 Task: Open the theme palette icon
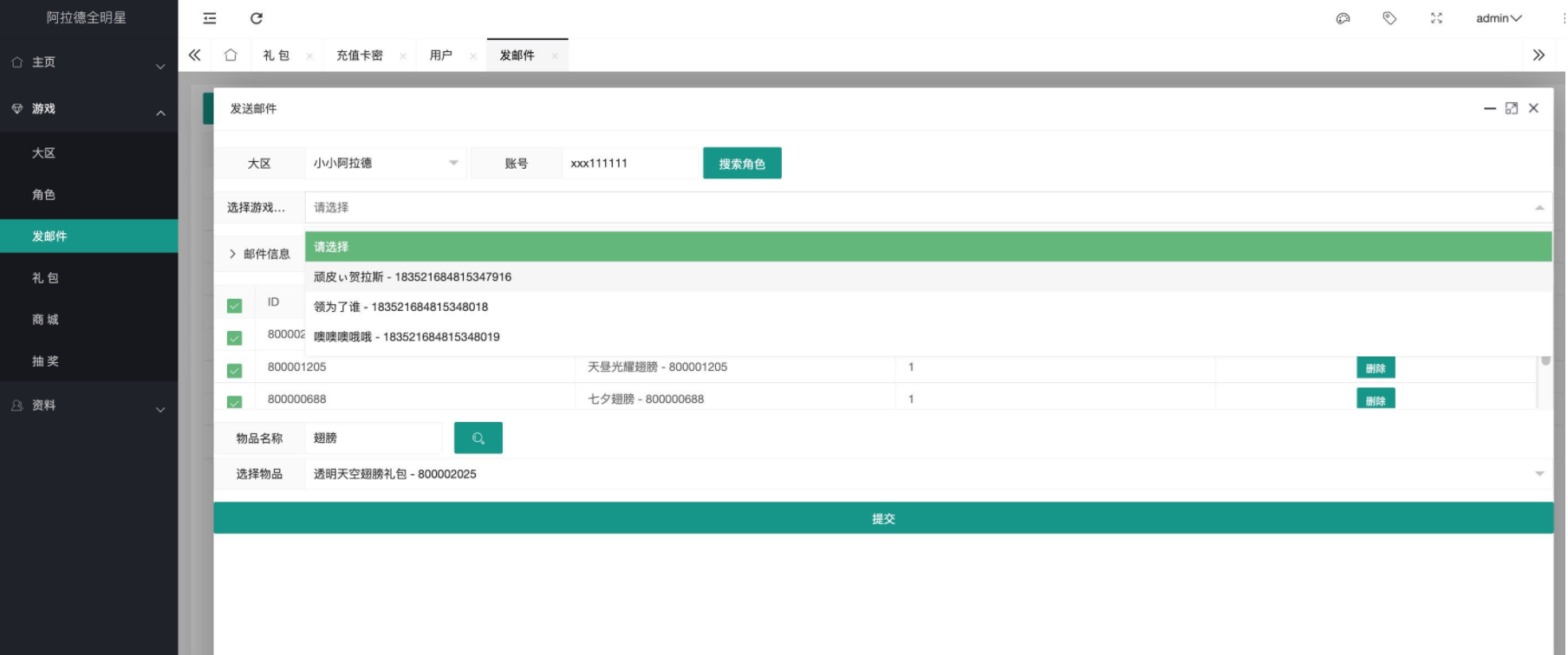click(x=1343, y=18)
